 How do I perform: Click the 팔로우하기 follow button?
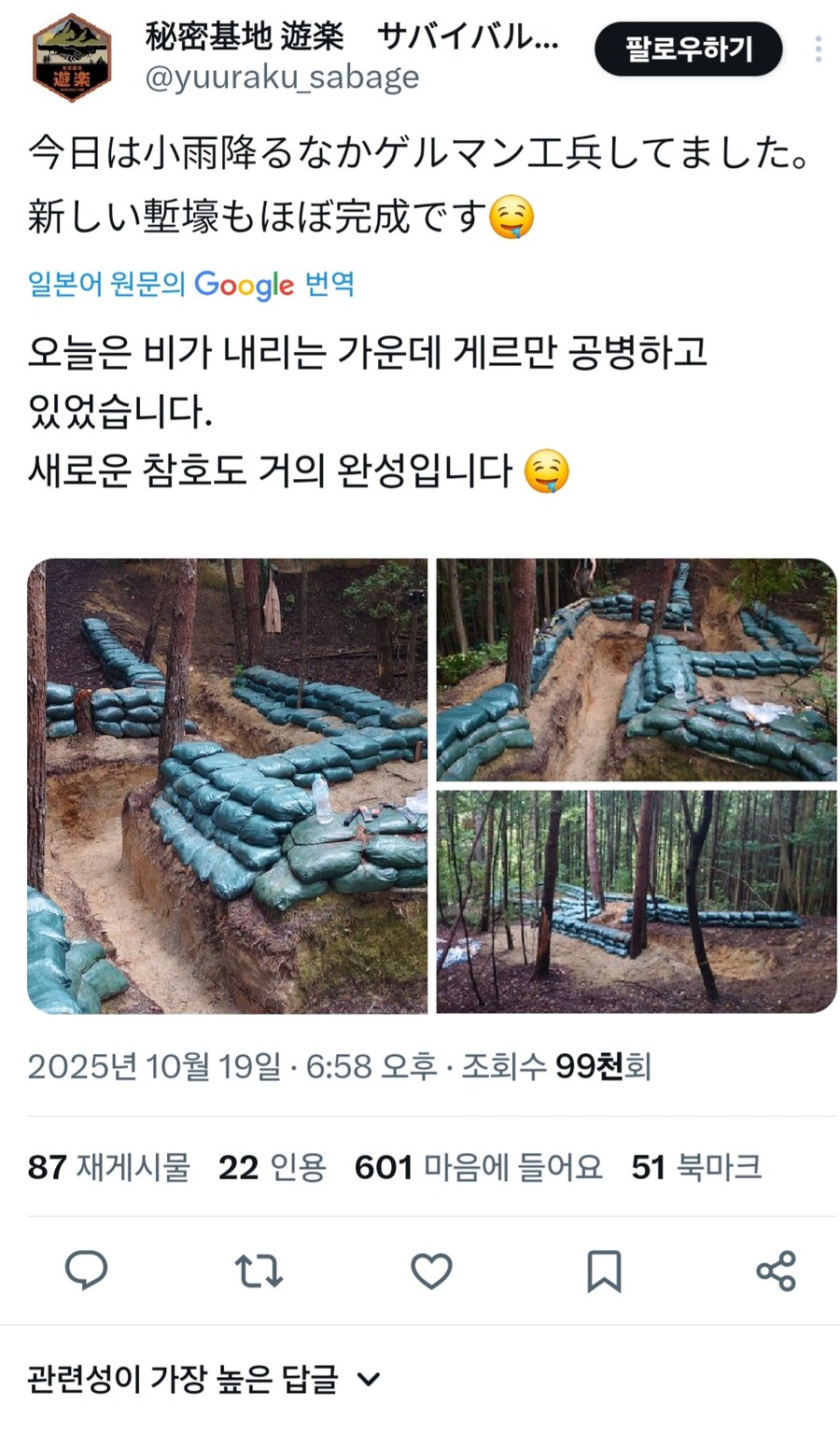pyautogui.click(x=689, y=49)
